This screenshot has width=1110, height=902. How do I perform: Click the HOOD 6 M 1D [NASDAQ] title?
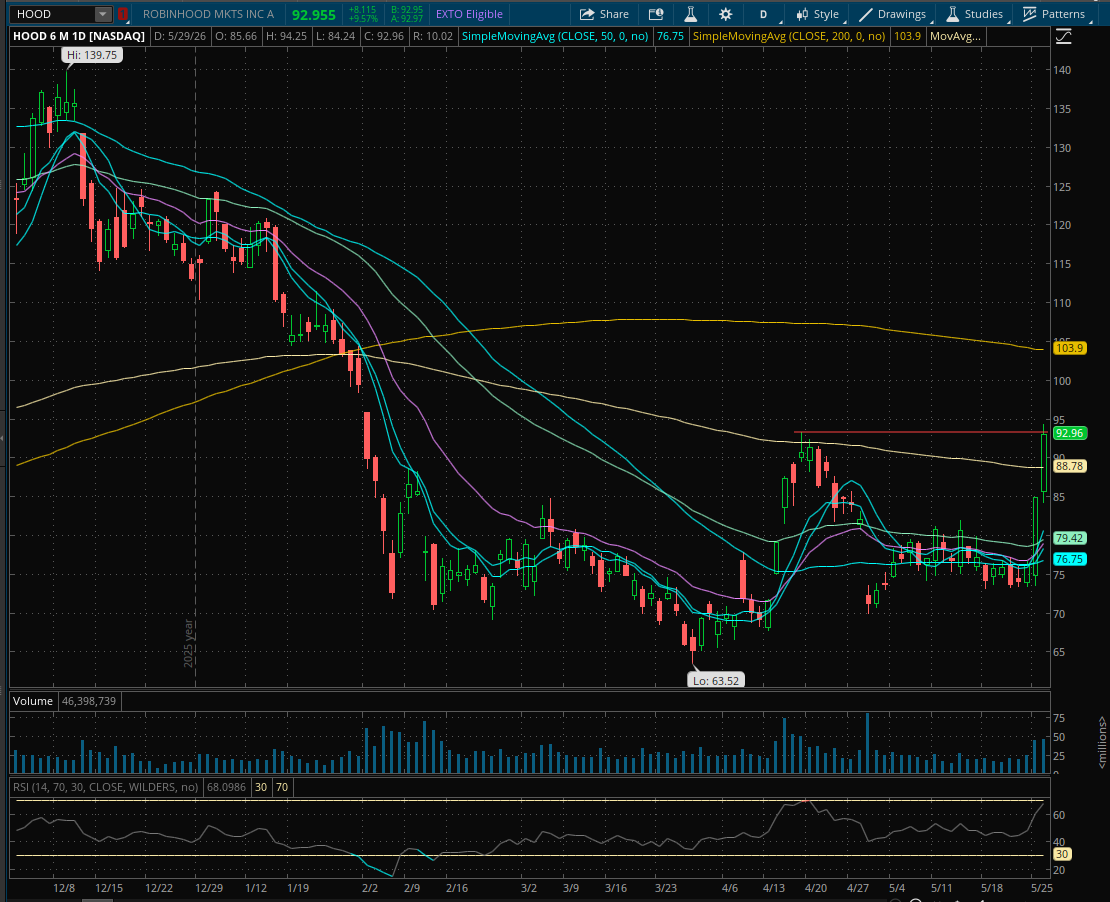pyautogui.click(x=79, y=35)
